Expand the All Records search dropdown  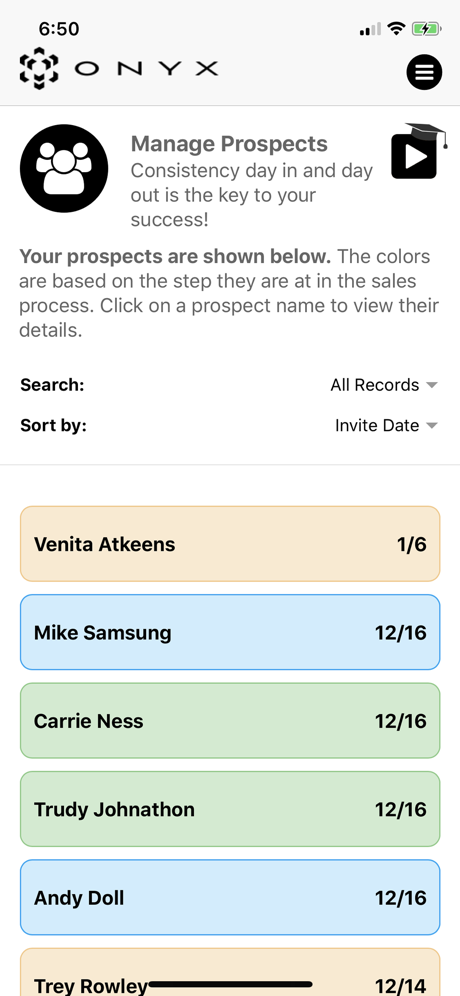(x=384, y=385)
